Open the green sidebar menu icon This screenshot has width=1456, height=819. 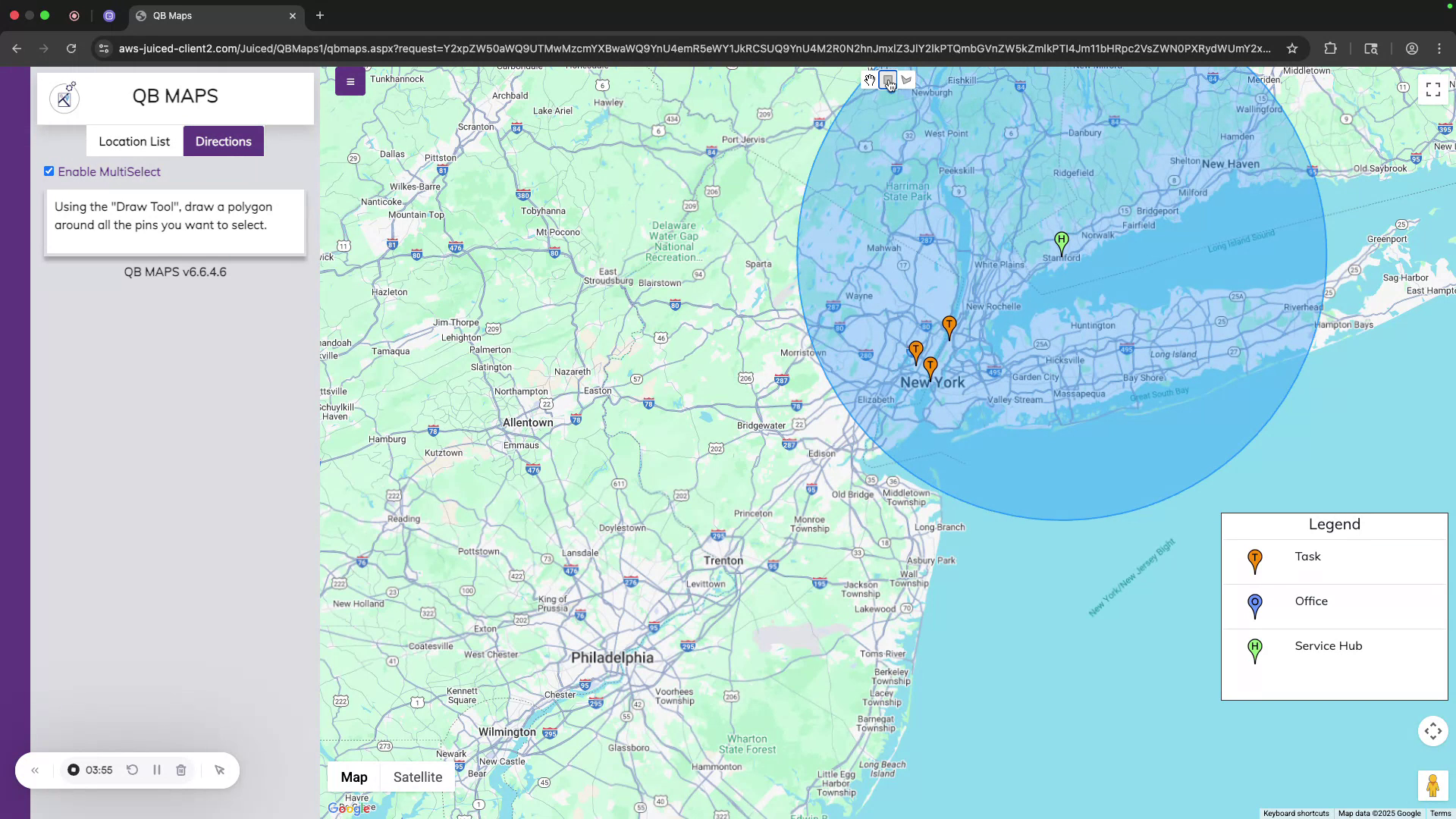(x=350, y=81)
